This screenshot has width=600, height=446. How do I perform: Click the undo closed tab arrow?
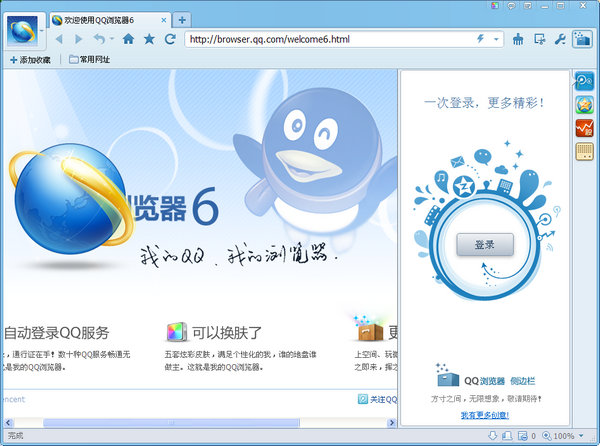[x=99, y=39]
